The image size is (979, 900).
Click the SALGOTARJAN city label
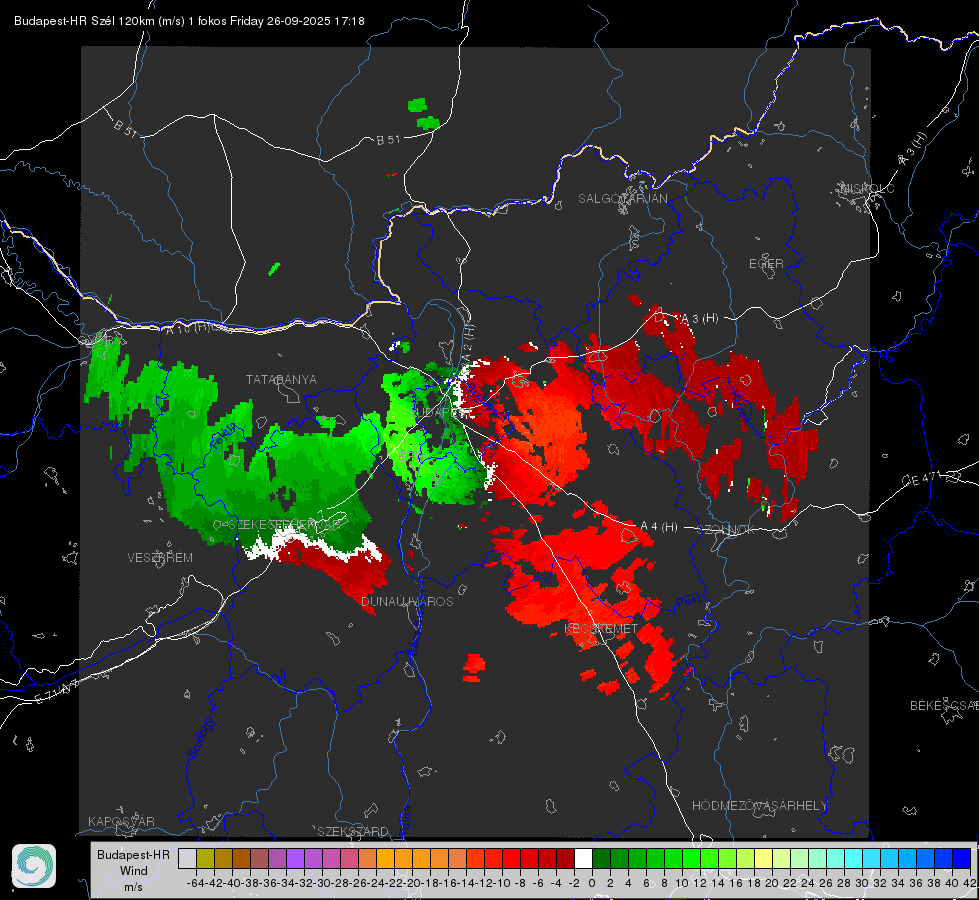pyautogui.click(x=622, y=199)
